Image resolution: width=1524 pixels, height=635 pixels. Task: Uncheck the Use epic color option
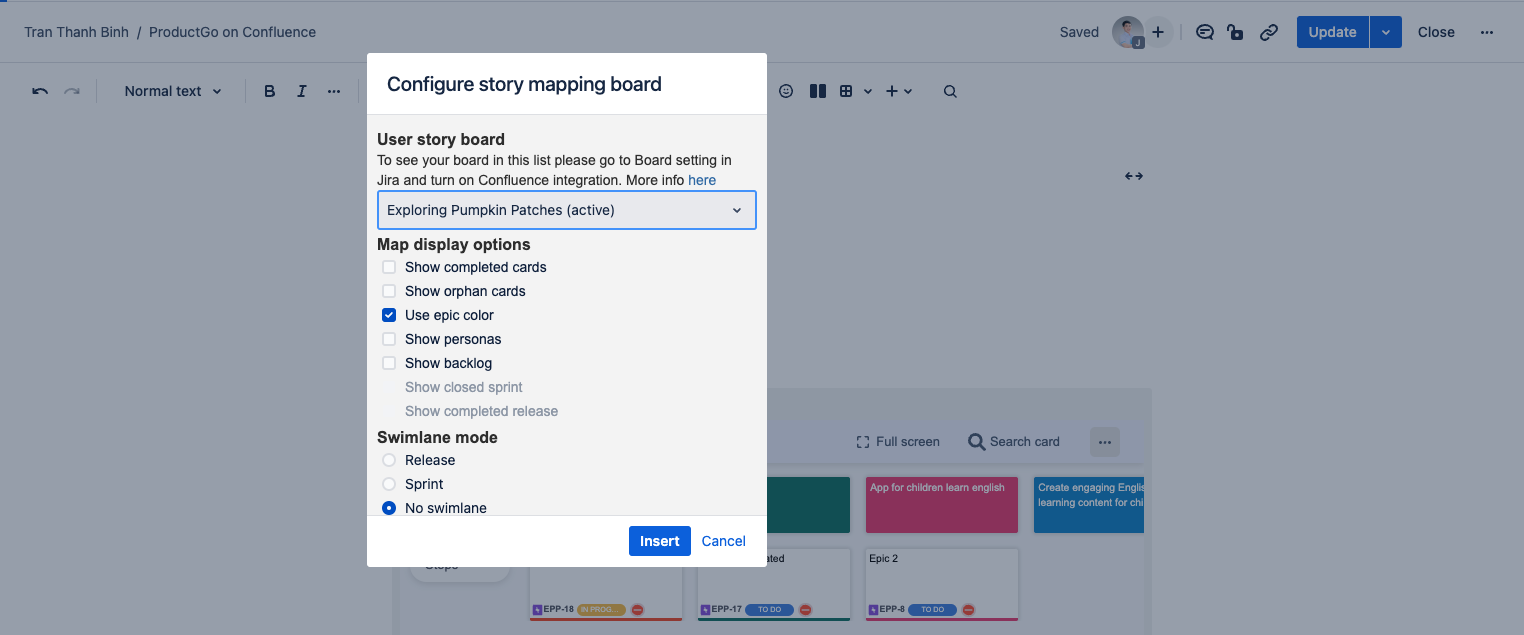pos(389,315)
